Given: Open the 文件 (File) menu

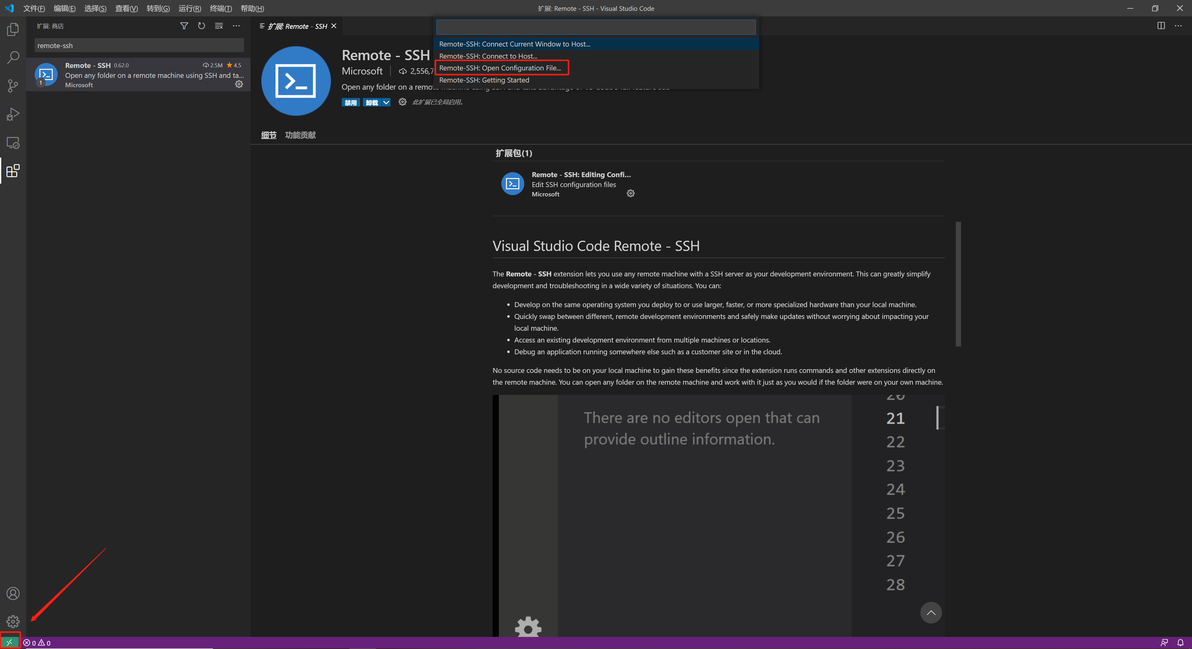Looking at the screenshot, I should [33, 8].
